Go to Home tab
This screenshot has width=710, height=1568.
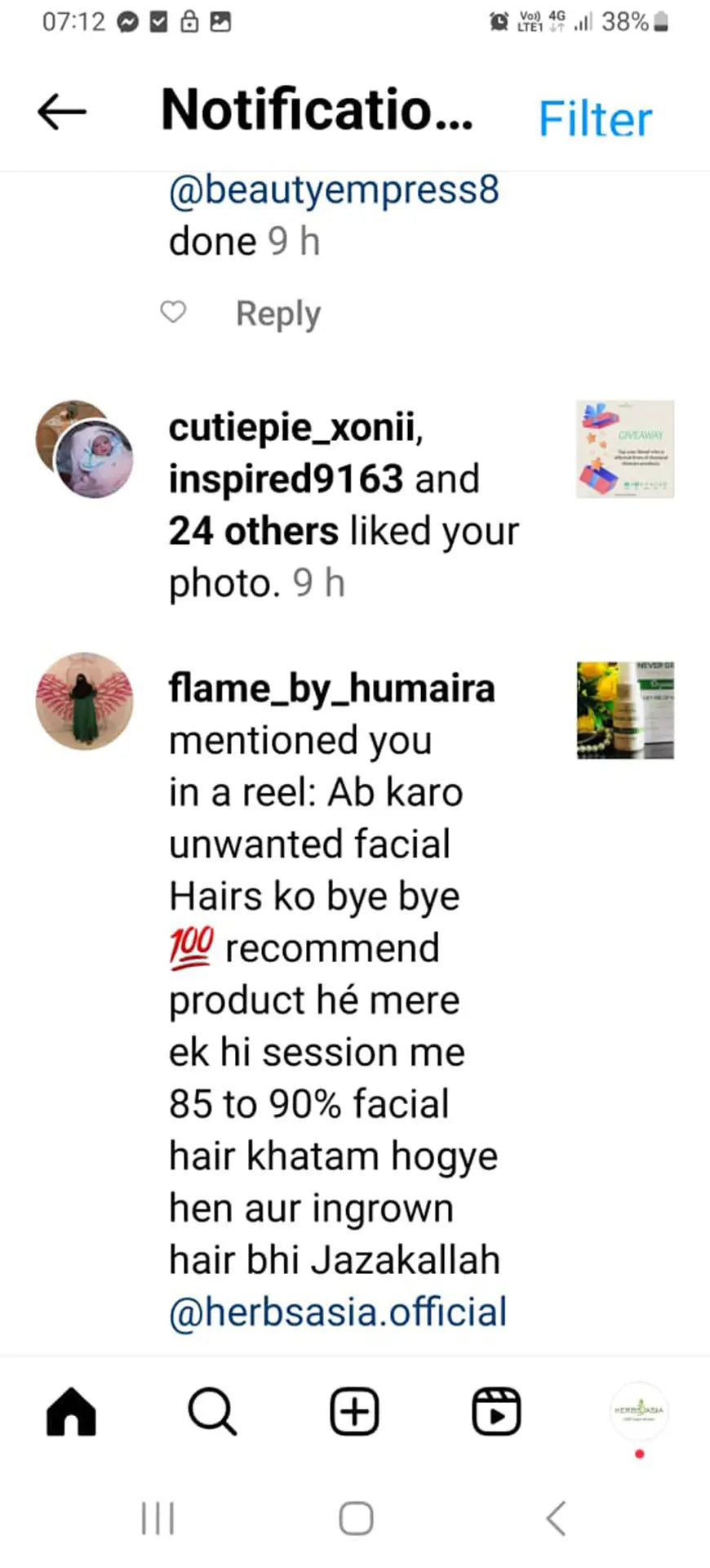click(71, 1411)
